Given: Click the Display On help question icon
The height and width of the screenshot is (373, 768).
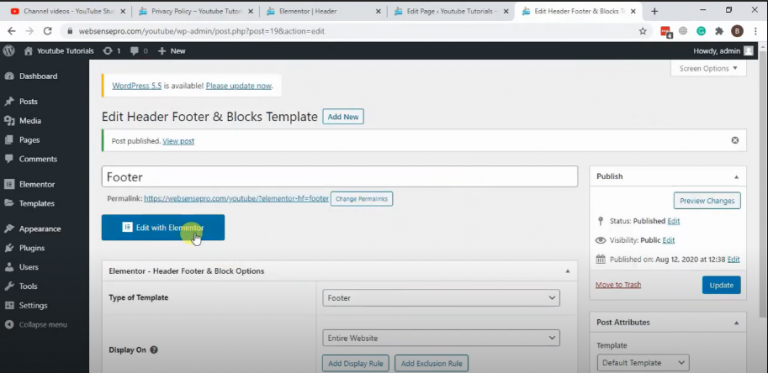Looking at the screenshot, I should pos(154,350).
